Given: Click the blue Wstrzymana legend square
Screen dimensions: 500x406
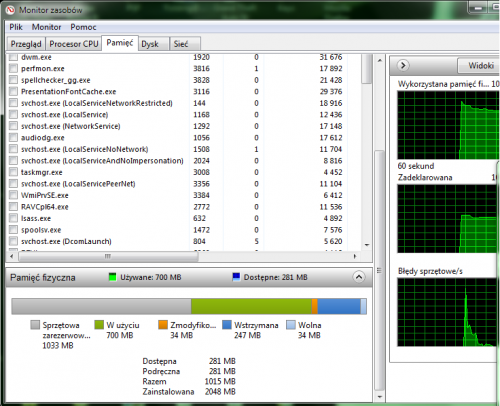Looking at the screenshot, I should [227, 325].
